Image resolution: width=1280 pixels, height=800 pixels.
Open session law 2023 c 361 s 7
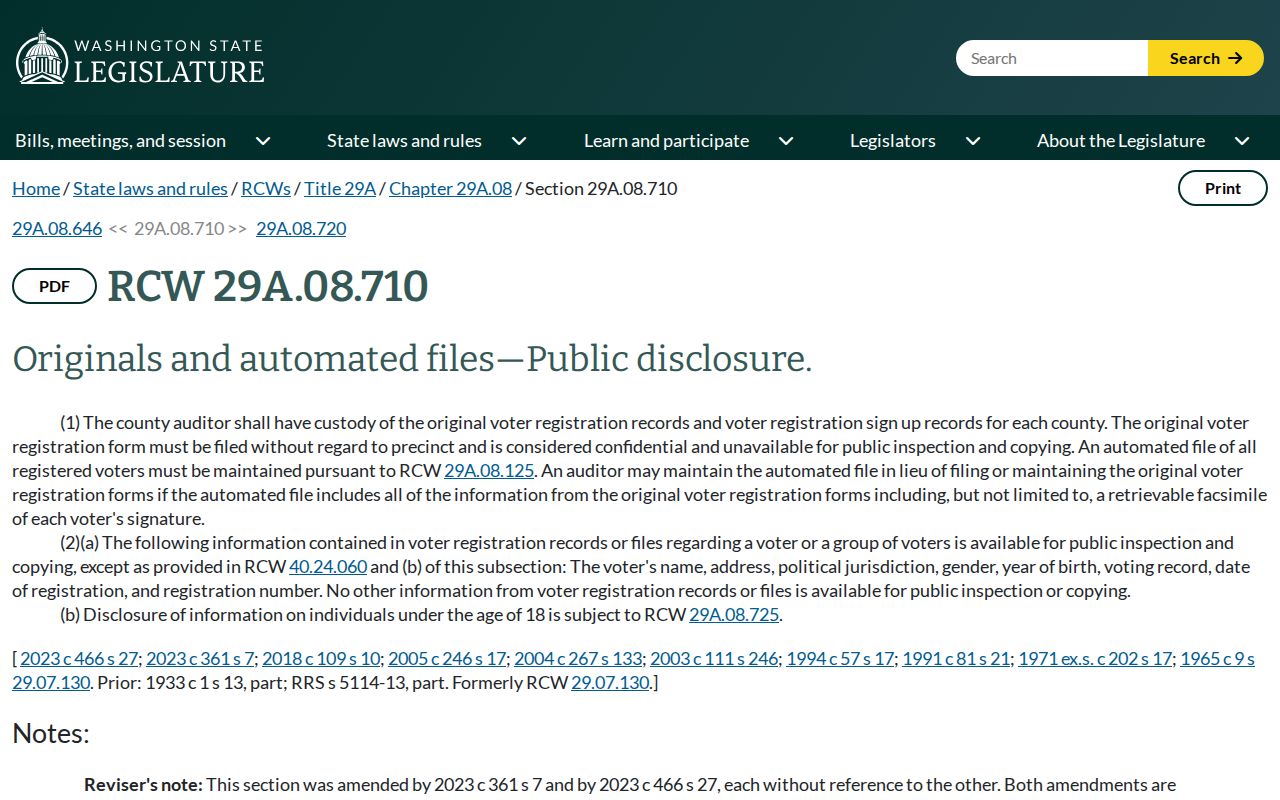click(200, 658)
